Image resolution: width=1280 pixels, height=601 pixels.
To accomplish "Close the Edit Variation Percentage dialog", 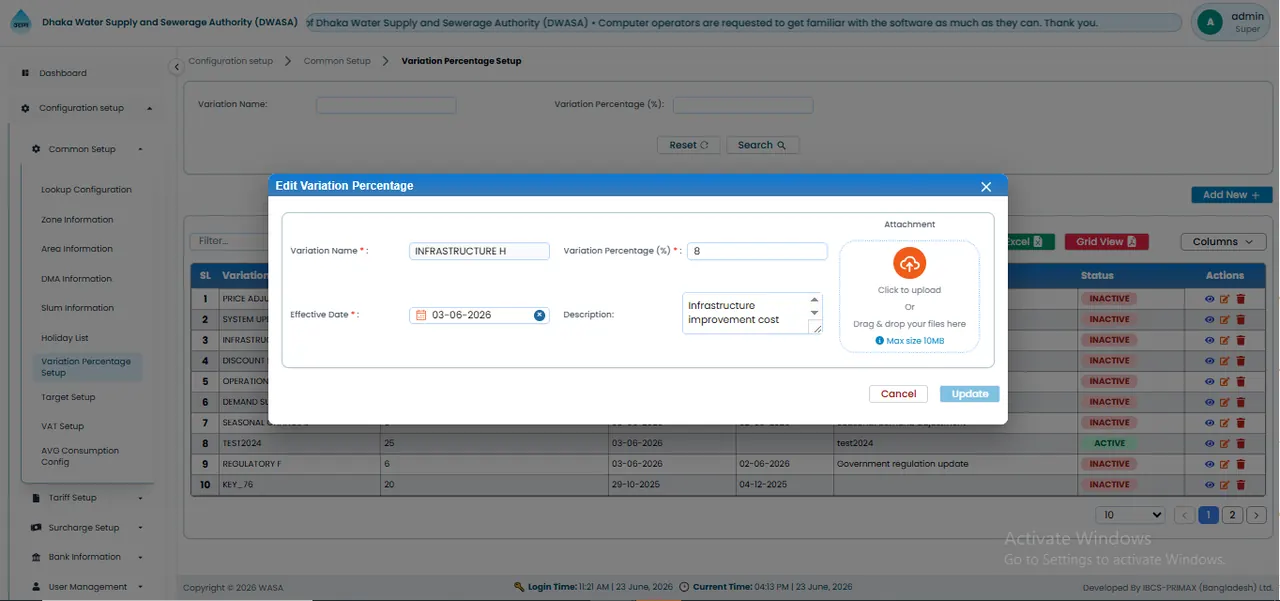I will 986,187.
